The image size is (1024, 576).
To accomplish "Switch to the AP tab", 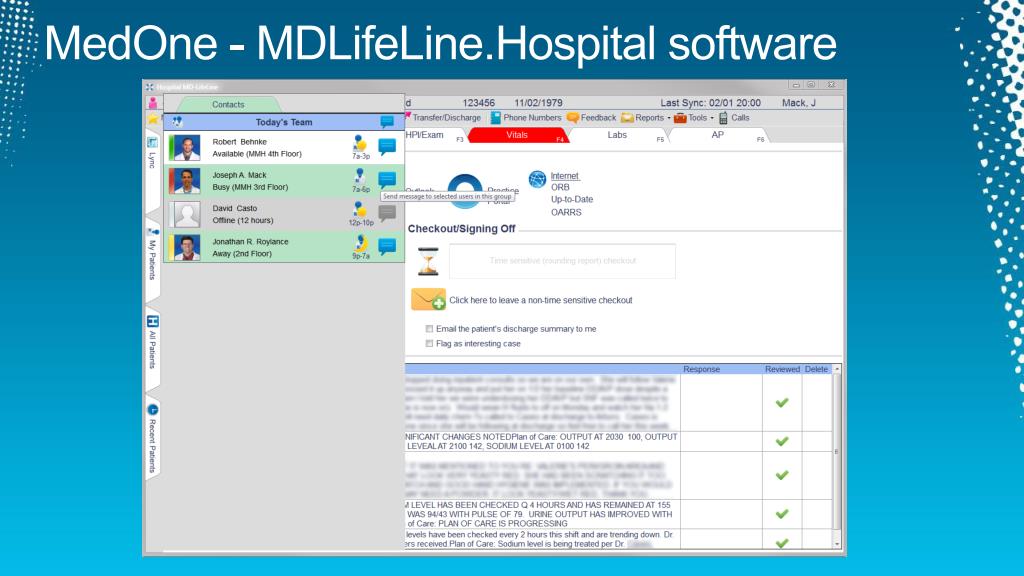I will tap(718, 135).
